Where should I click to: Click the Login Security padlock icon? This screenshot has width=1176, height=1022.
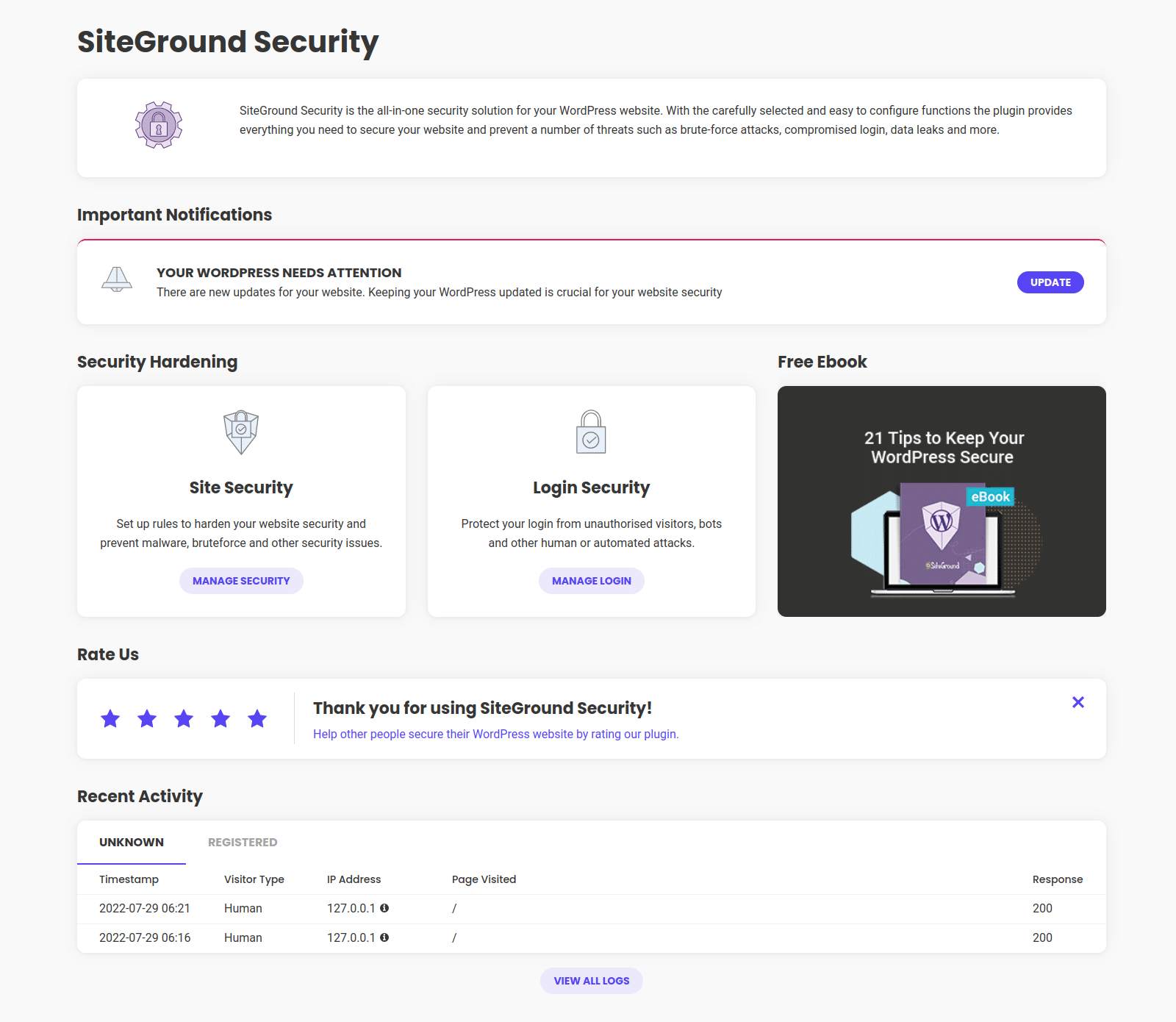click(591, 432)
